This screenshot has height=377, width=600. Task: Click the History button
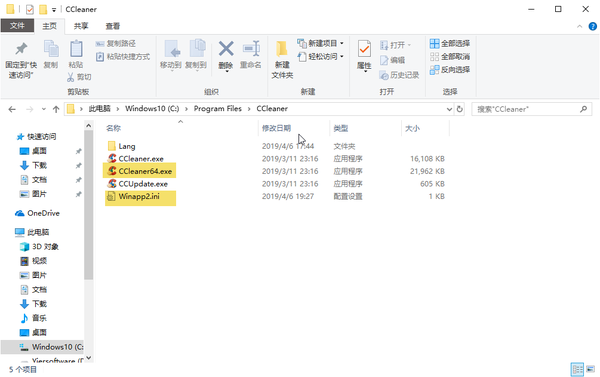(x=399, y=75)
